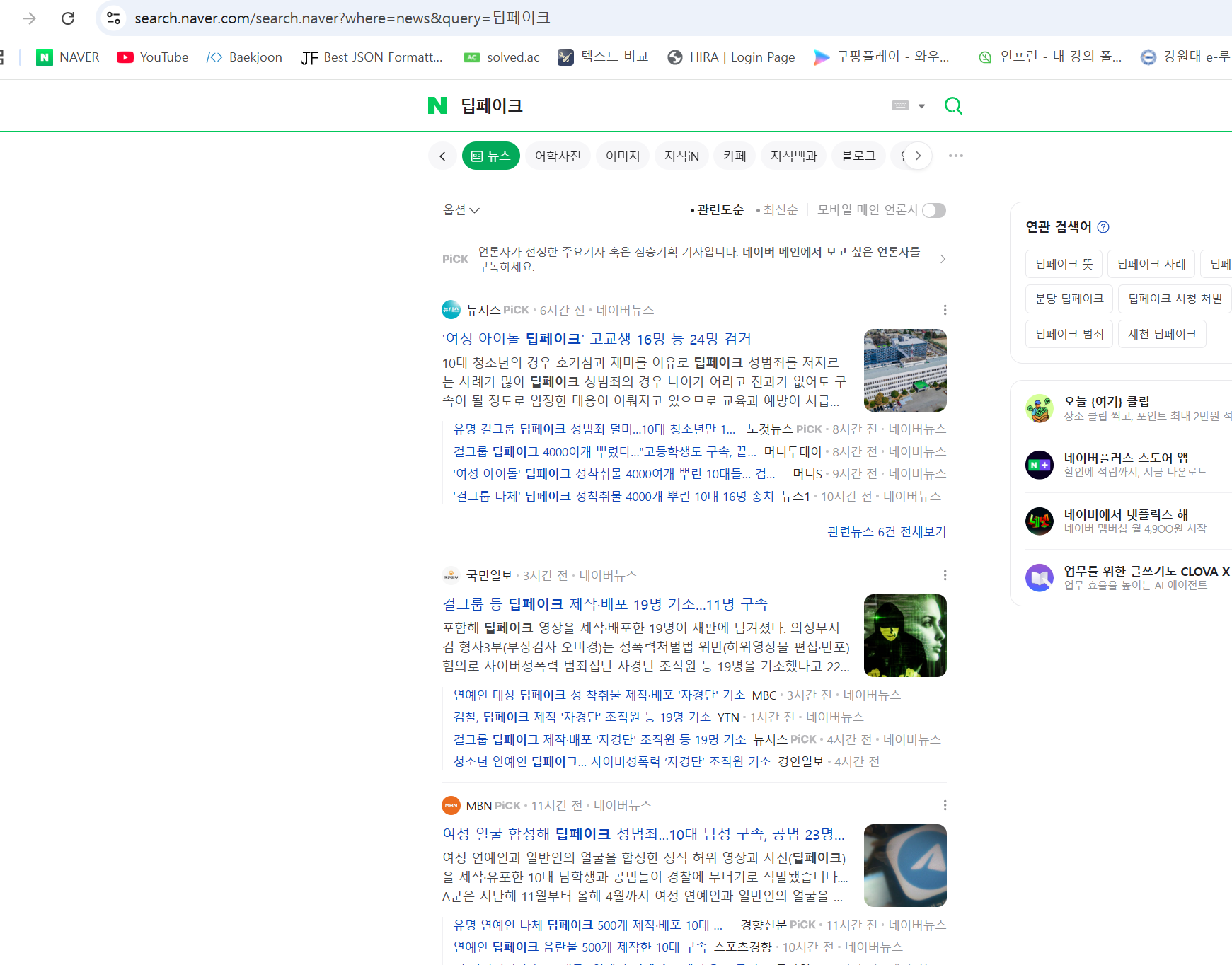Open the 쿠팡플레이 bookmark
Screen dimensions: 1232x965
tap(882, 57)
